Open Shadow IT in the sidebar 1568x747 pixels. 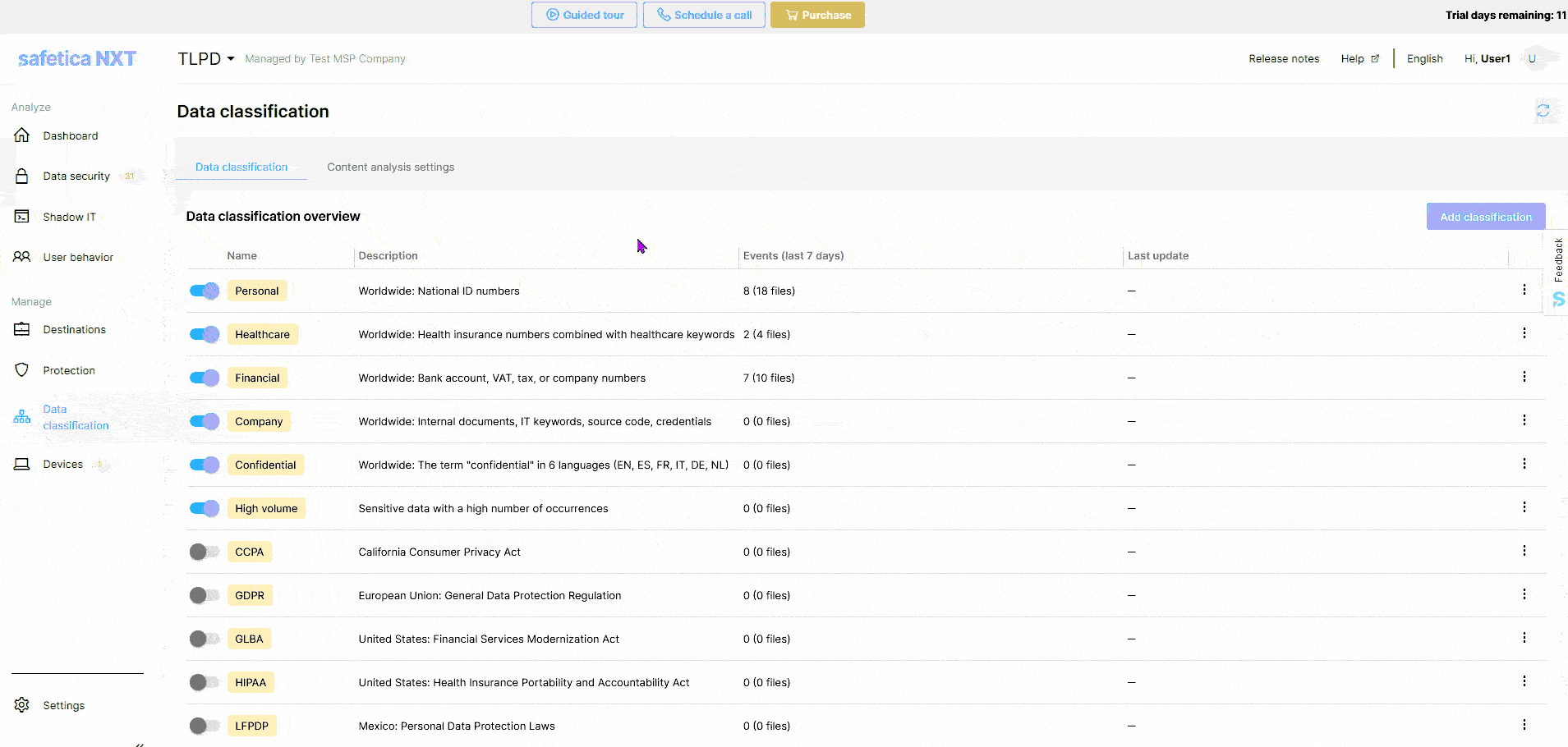[69, 217]
